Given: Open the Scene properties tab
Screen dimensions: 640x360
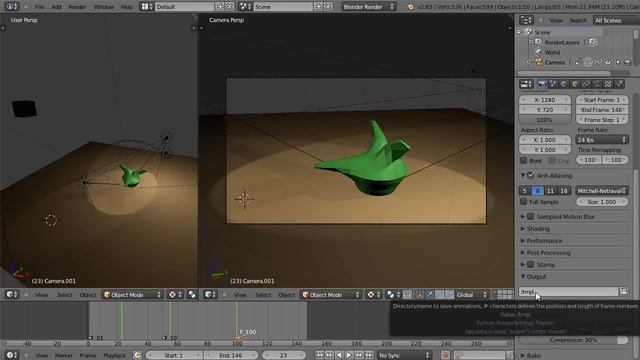Looking at the screenshot, I should (x=553, y=84).
